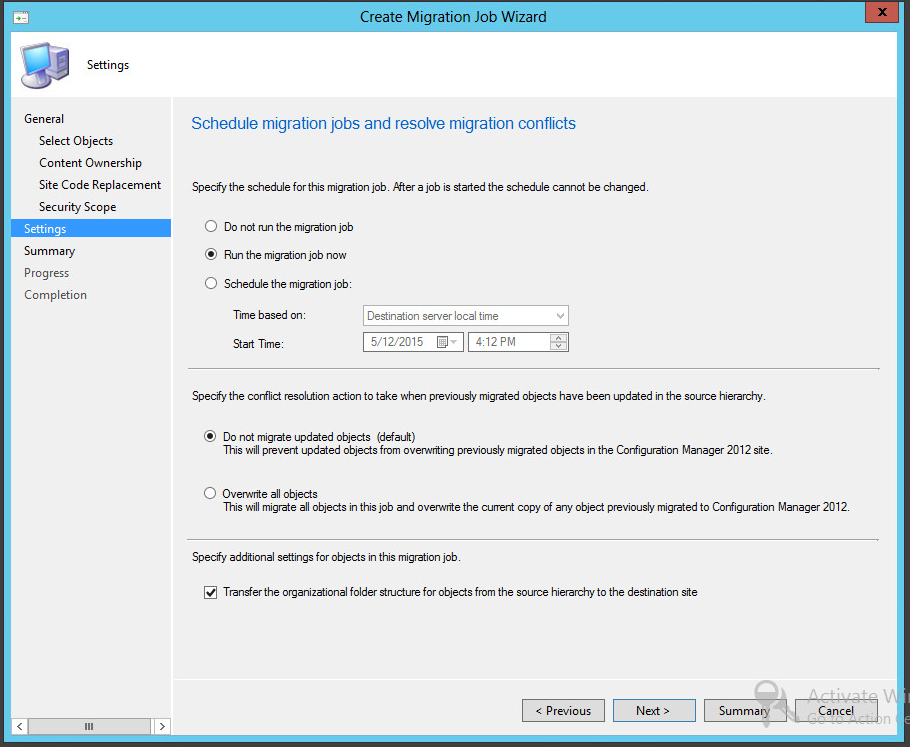Select the Do not run the migration job option
The width and height of the screenshot is (910, 747).
tap(211, 227)
